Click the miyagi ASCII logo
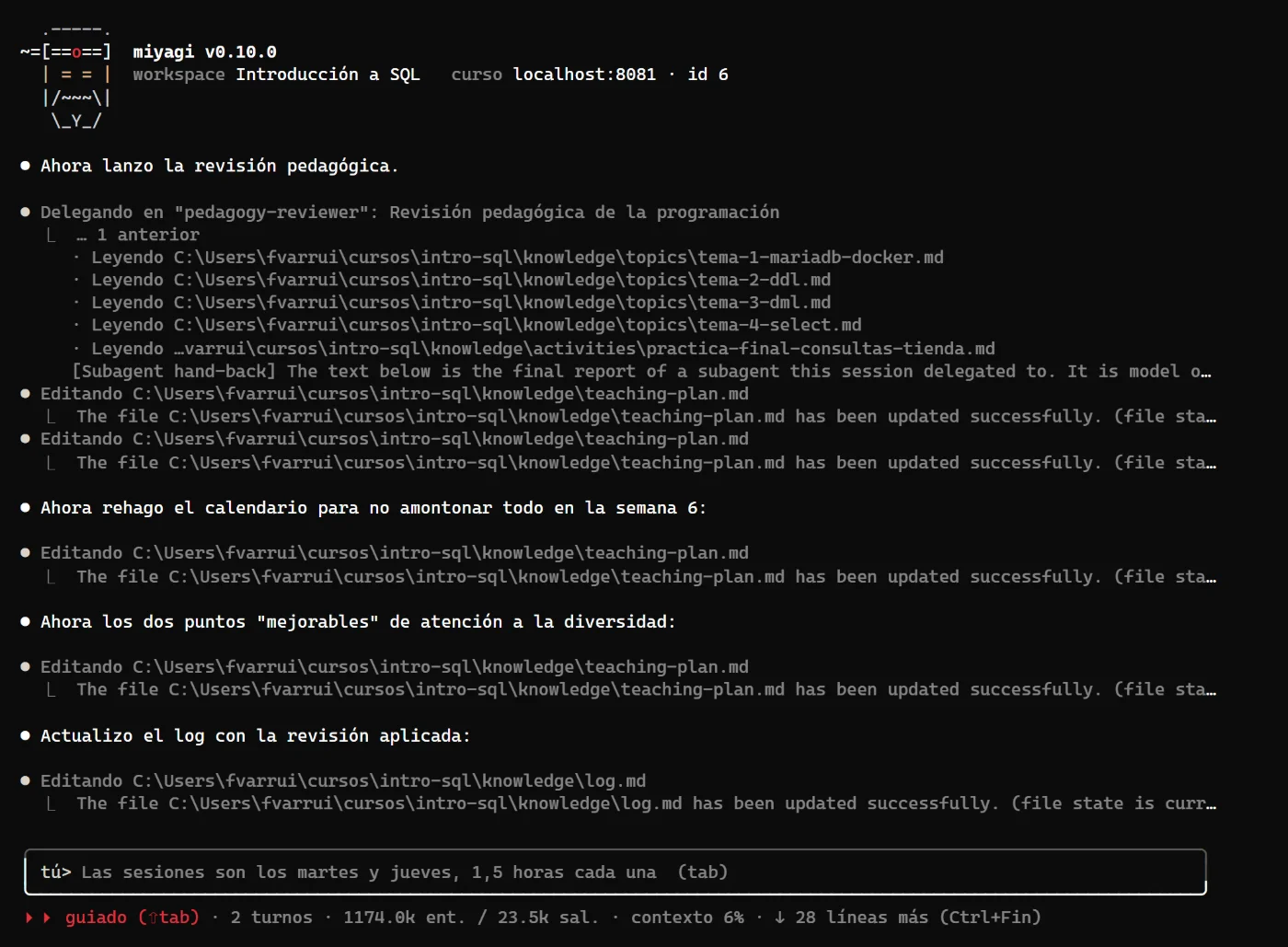Viewport: 1288px width, 947px height. [65, 75]
